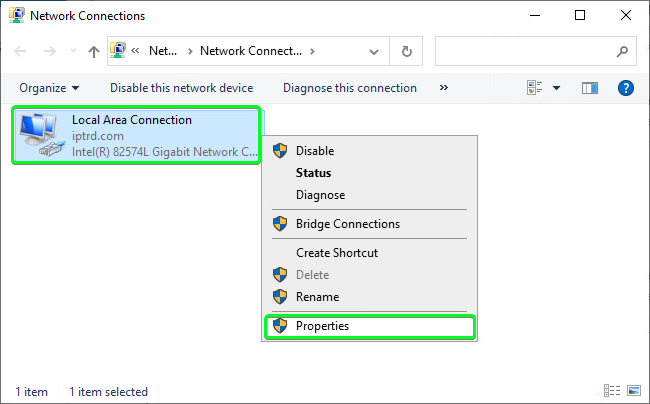
Task: Click shield icon beside Delete
Action: pos(280,275)
